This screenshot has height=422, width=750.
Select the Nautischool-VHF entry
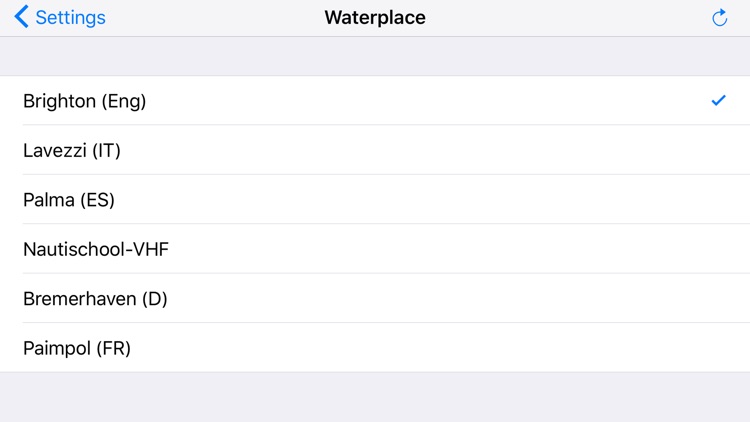click(x=375, y=249)
